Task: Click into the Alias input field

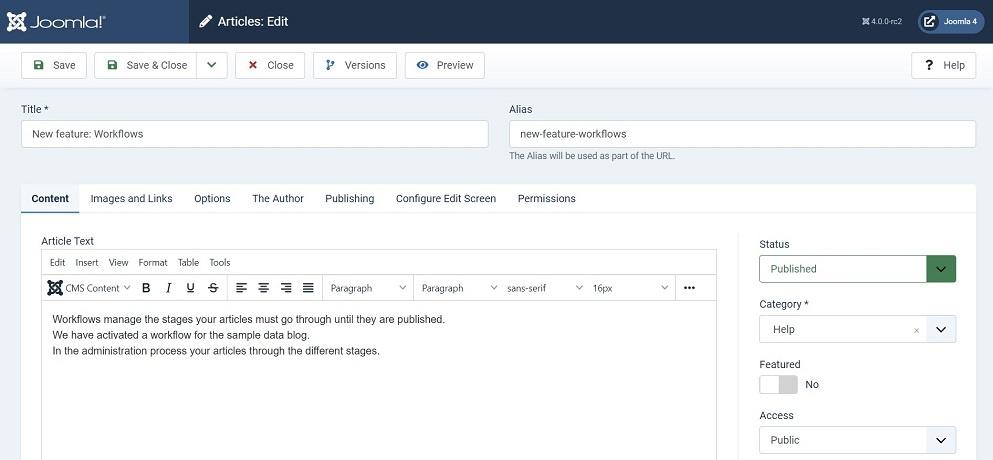Action: coord(742,134)
